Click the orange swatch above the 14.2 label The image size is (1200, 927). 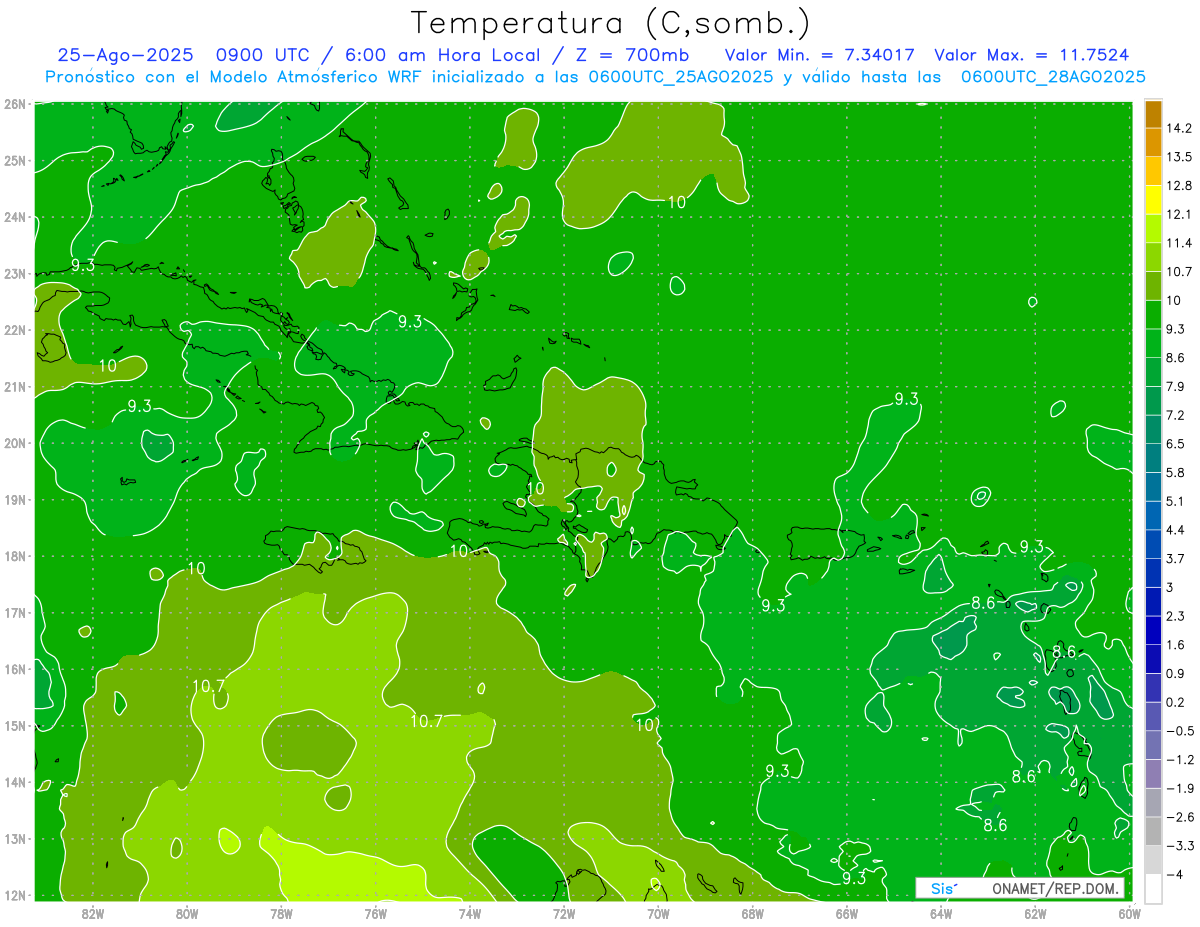1153,114
